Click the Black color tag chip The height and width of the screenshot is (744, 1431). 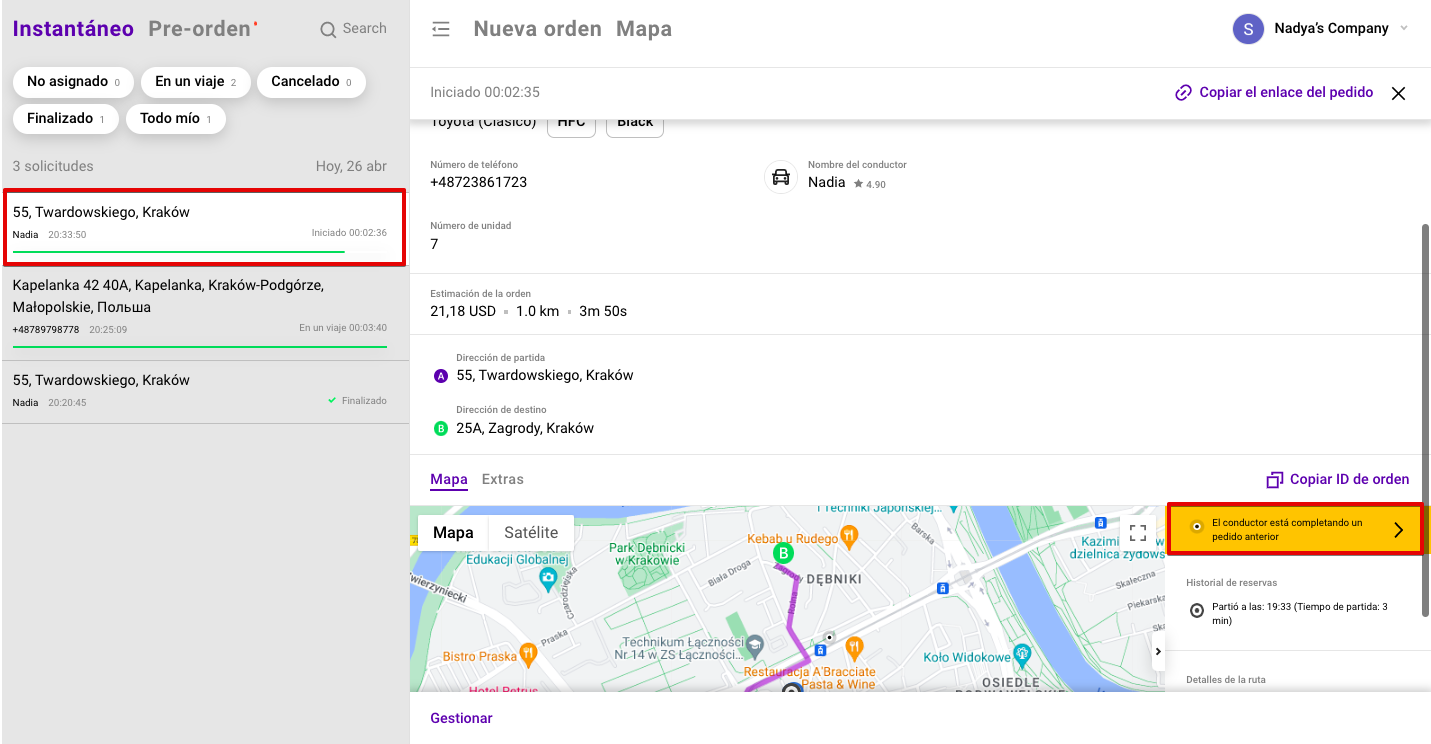[635, 123]
